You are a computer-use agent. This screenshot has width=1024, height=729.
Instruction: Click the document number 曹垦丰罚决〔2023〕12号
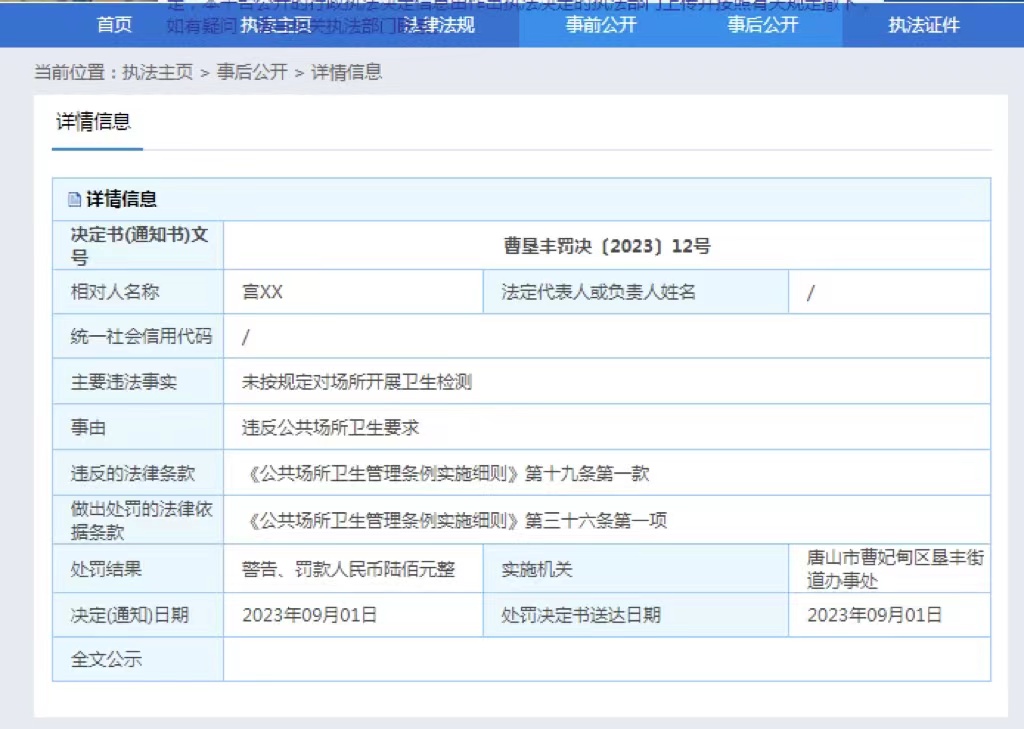pos(607,246)
